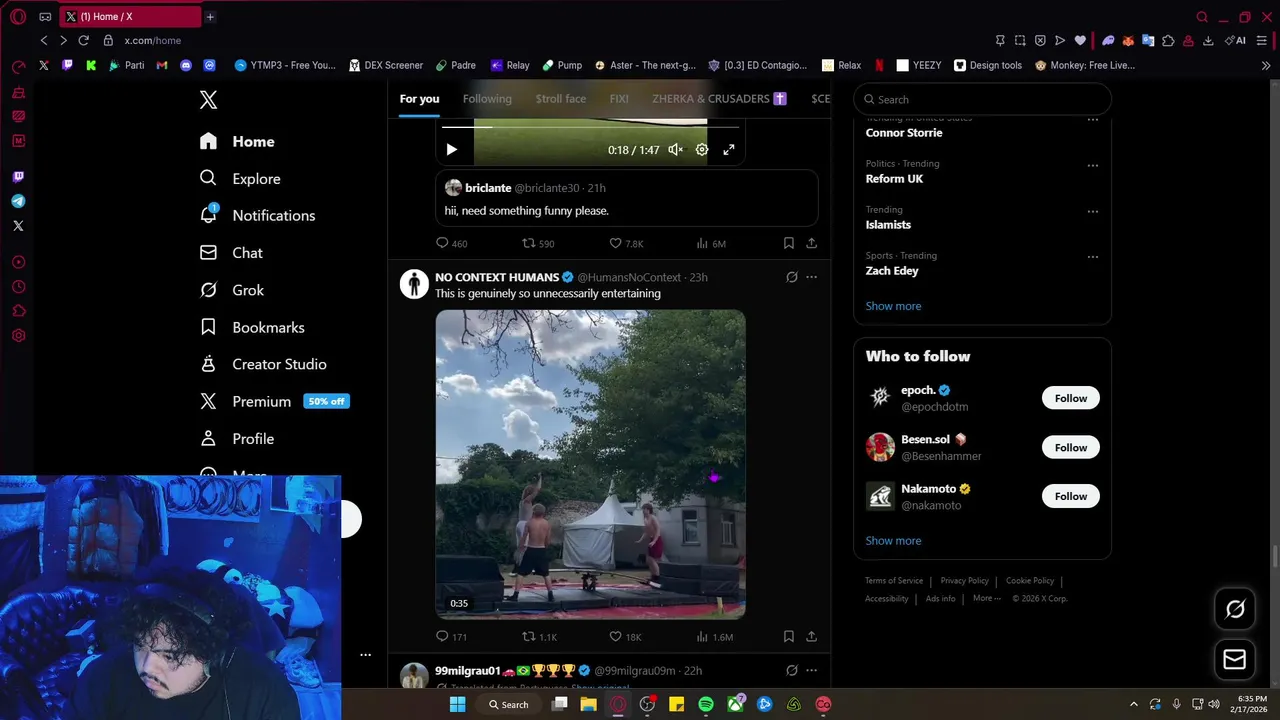Follow Nakamoto account
This screenshot has height=720, width=1280.
1070,496
